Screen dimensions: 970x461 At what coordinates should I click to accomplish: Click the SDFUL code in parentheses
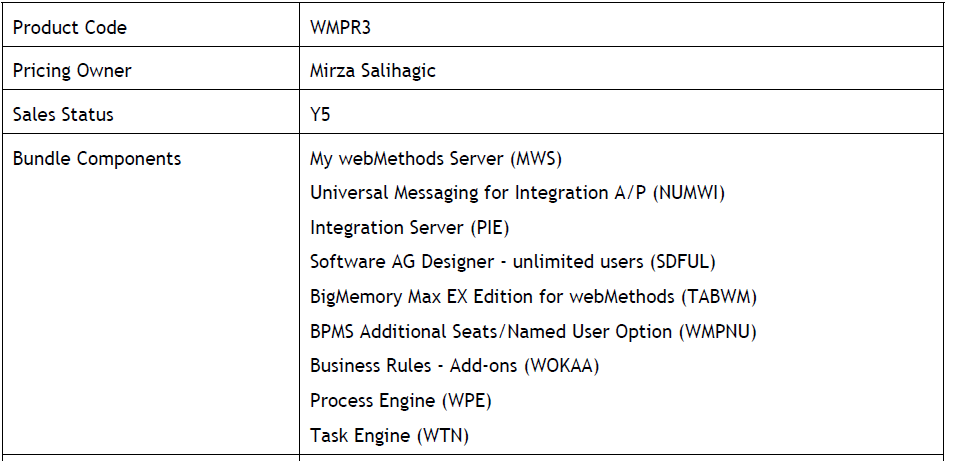coord(682,262)
